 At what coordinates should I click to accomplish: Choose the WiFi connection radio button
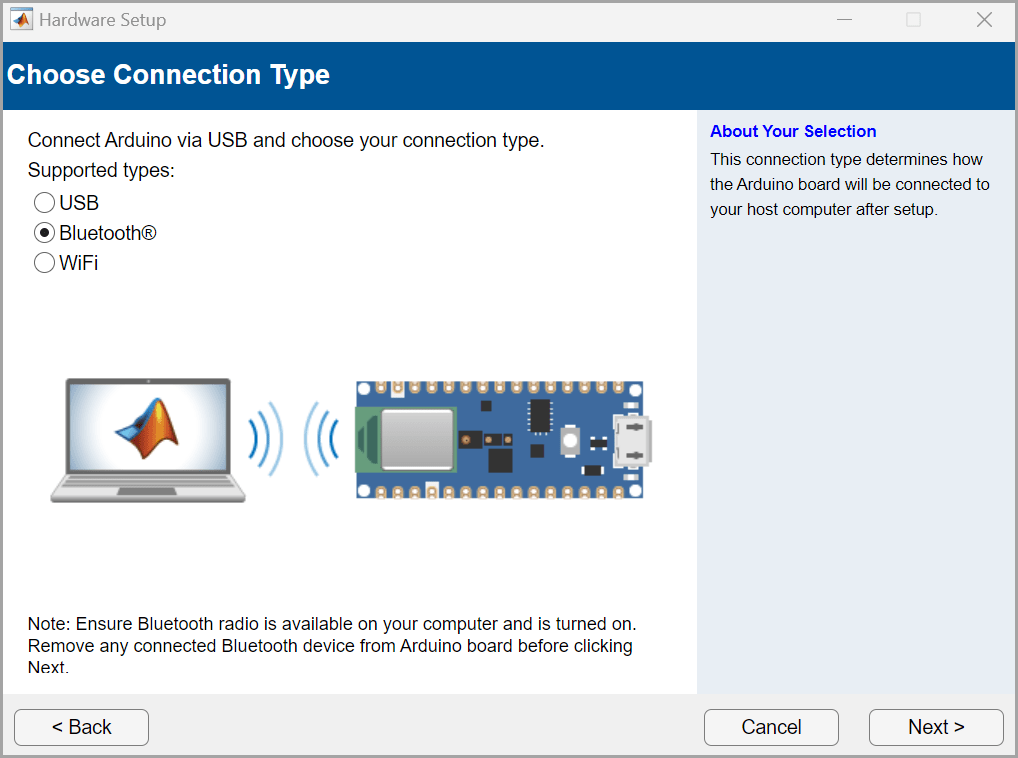coord(44,263)
